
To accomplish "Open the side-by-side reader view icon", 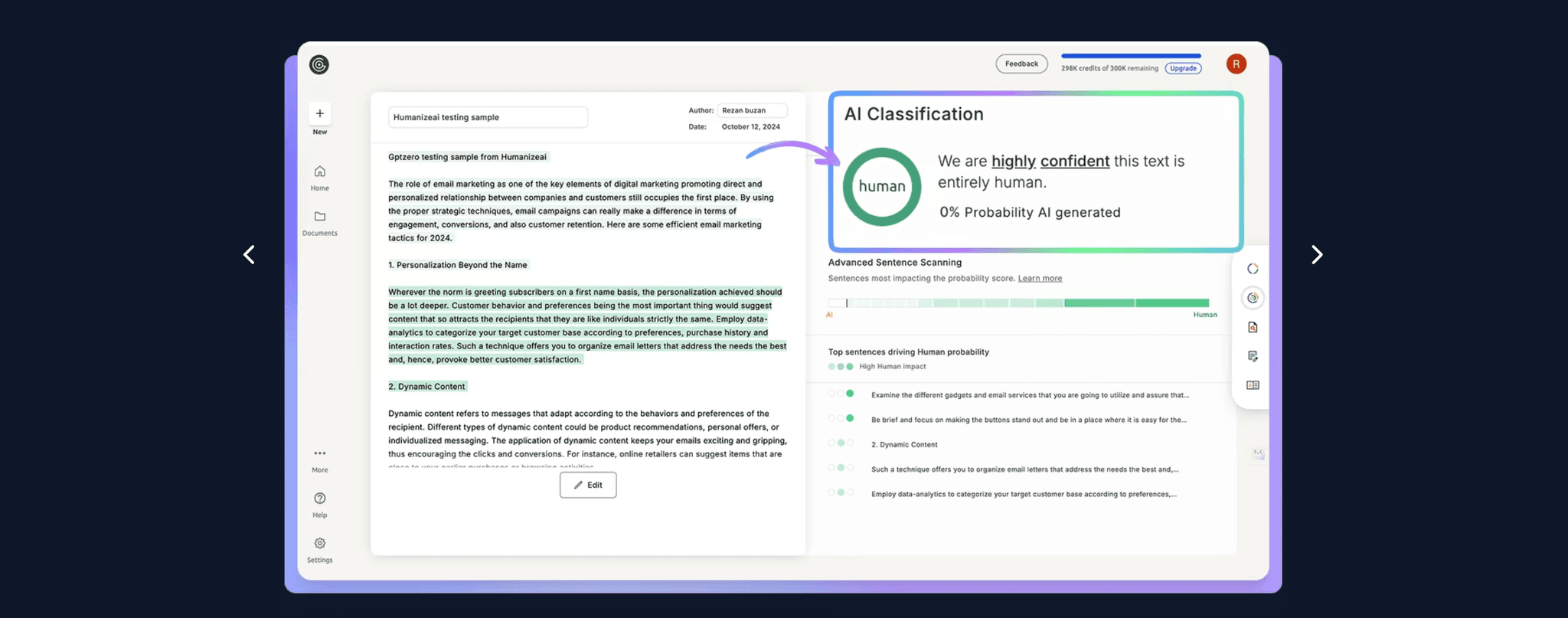I will 1253,385.
